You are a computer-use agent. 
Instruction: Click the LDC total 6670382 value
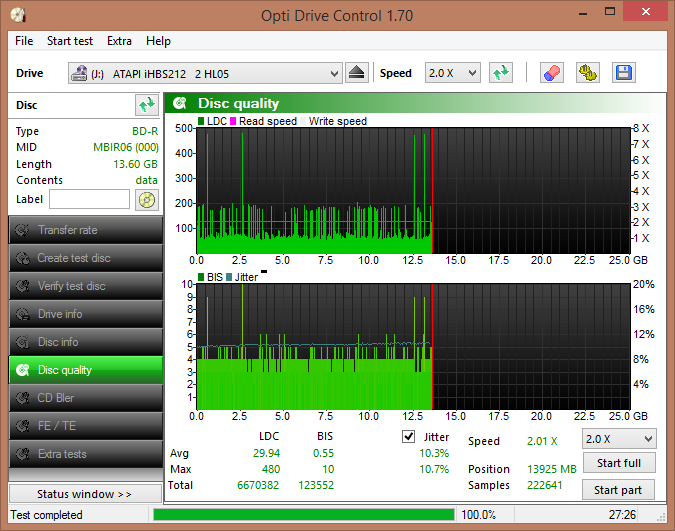pyautogui.click(x=258, y=485)
